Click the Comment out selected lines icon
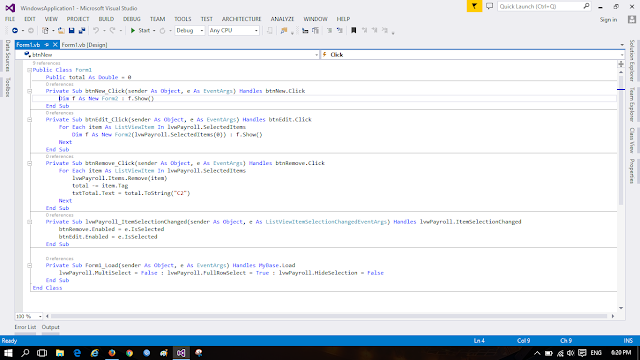 point(329,31)
